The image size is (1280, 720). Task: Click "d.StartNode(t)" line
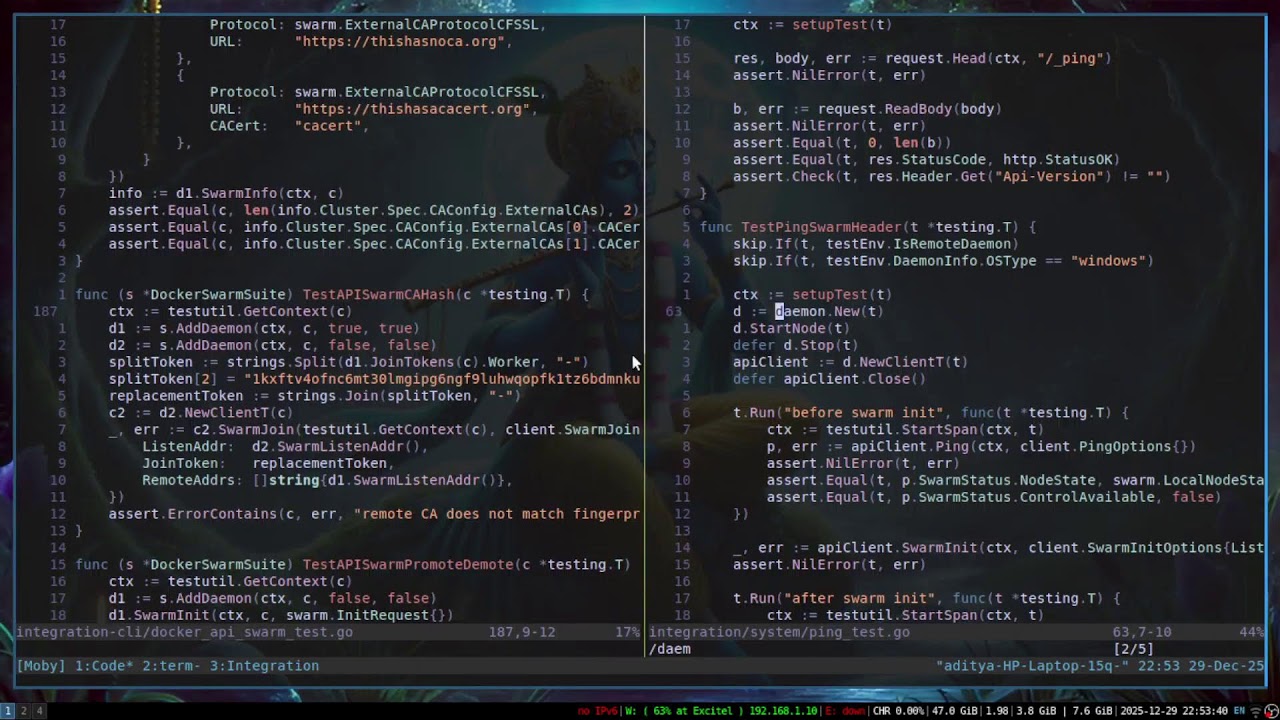(791, 328)
